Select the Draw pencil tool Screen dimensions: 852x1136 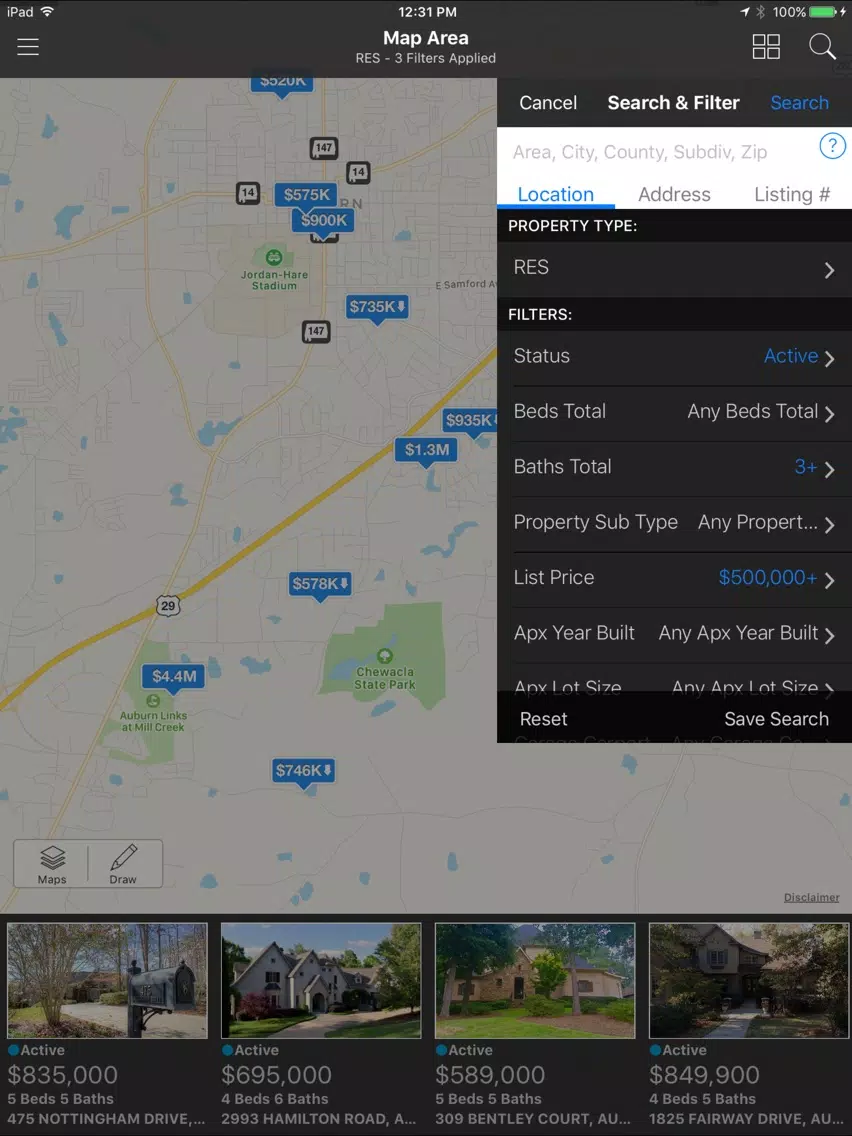123,864
